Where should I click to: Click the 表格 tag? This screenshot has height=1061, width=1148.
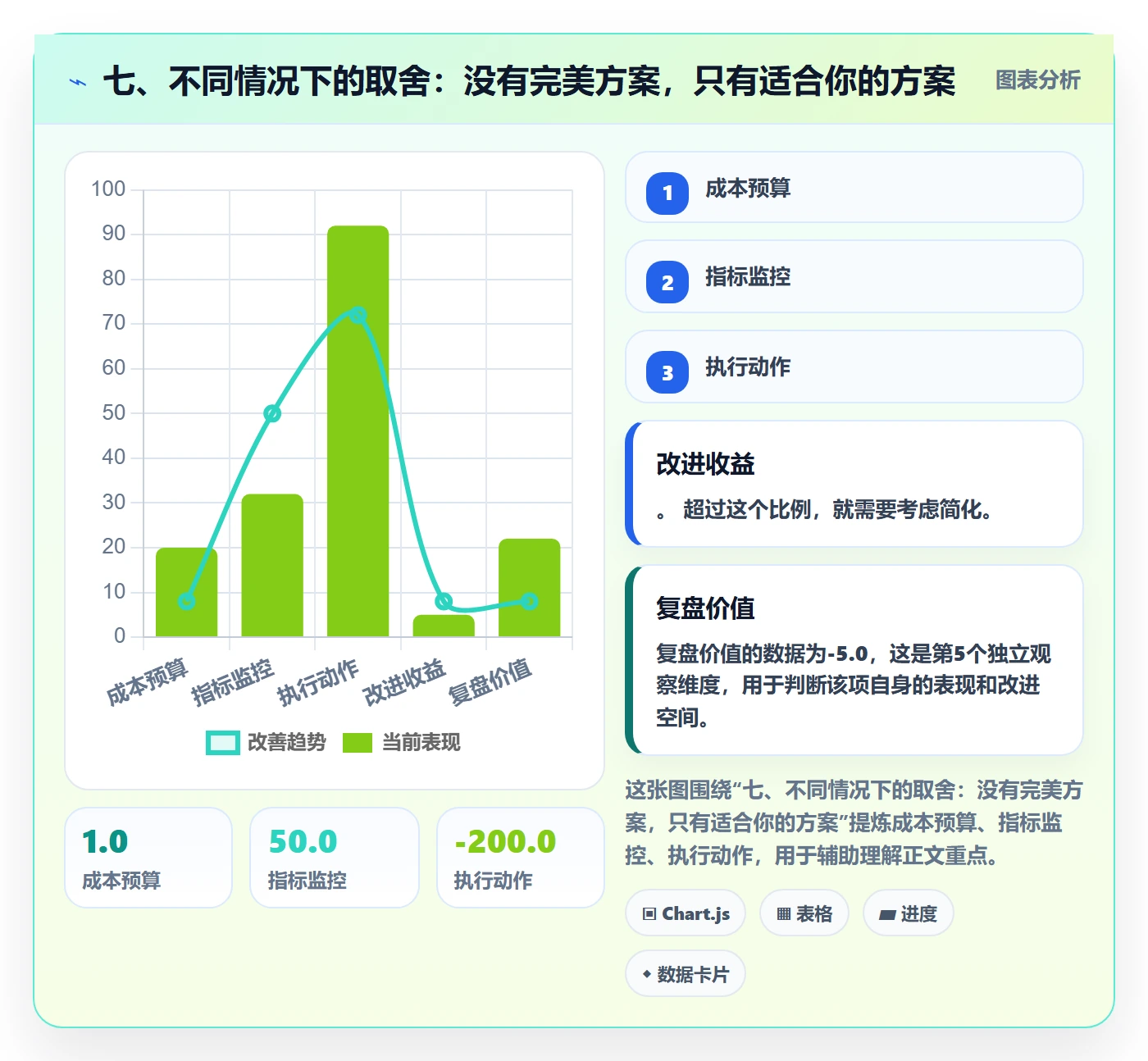coord(804,913)
